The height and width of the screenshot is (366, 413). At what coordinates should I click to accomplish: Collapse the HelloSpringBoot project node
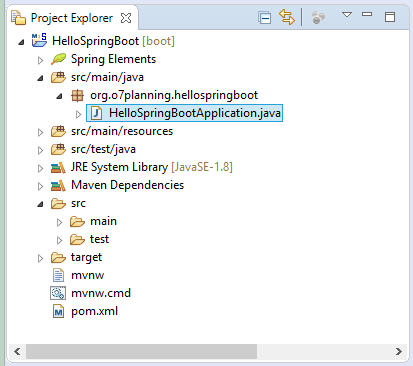click(21, 42)
